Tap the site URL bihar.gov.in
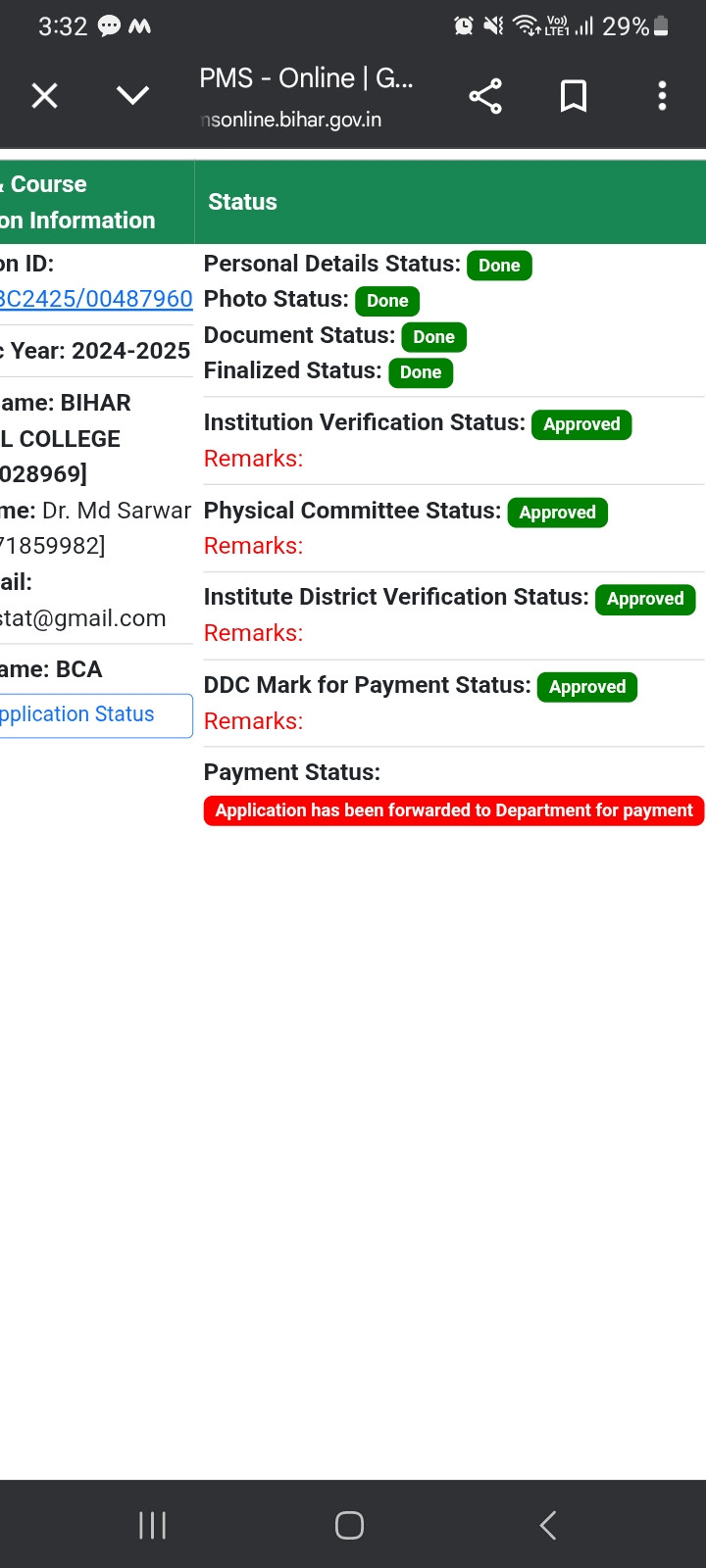706x1568 pixels. 291,120
